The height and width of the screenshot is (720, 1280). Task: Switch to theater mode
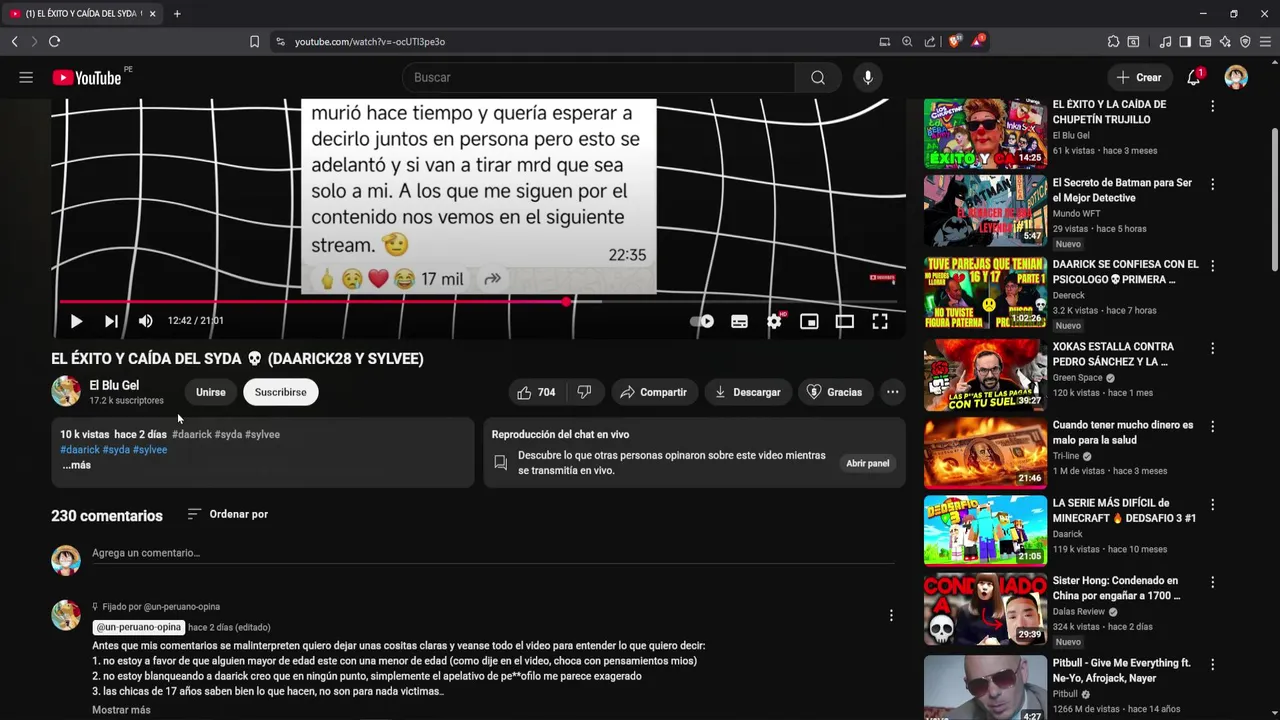point(845,321)
